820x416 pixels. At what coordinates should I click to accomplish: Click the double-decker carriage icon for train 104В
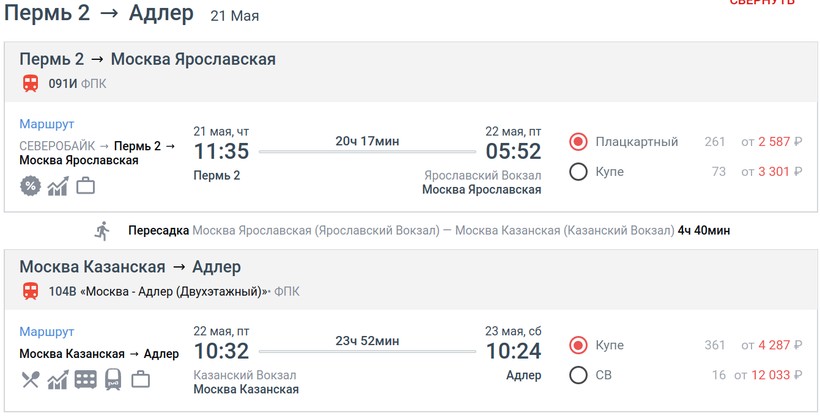coord(86,380)
